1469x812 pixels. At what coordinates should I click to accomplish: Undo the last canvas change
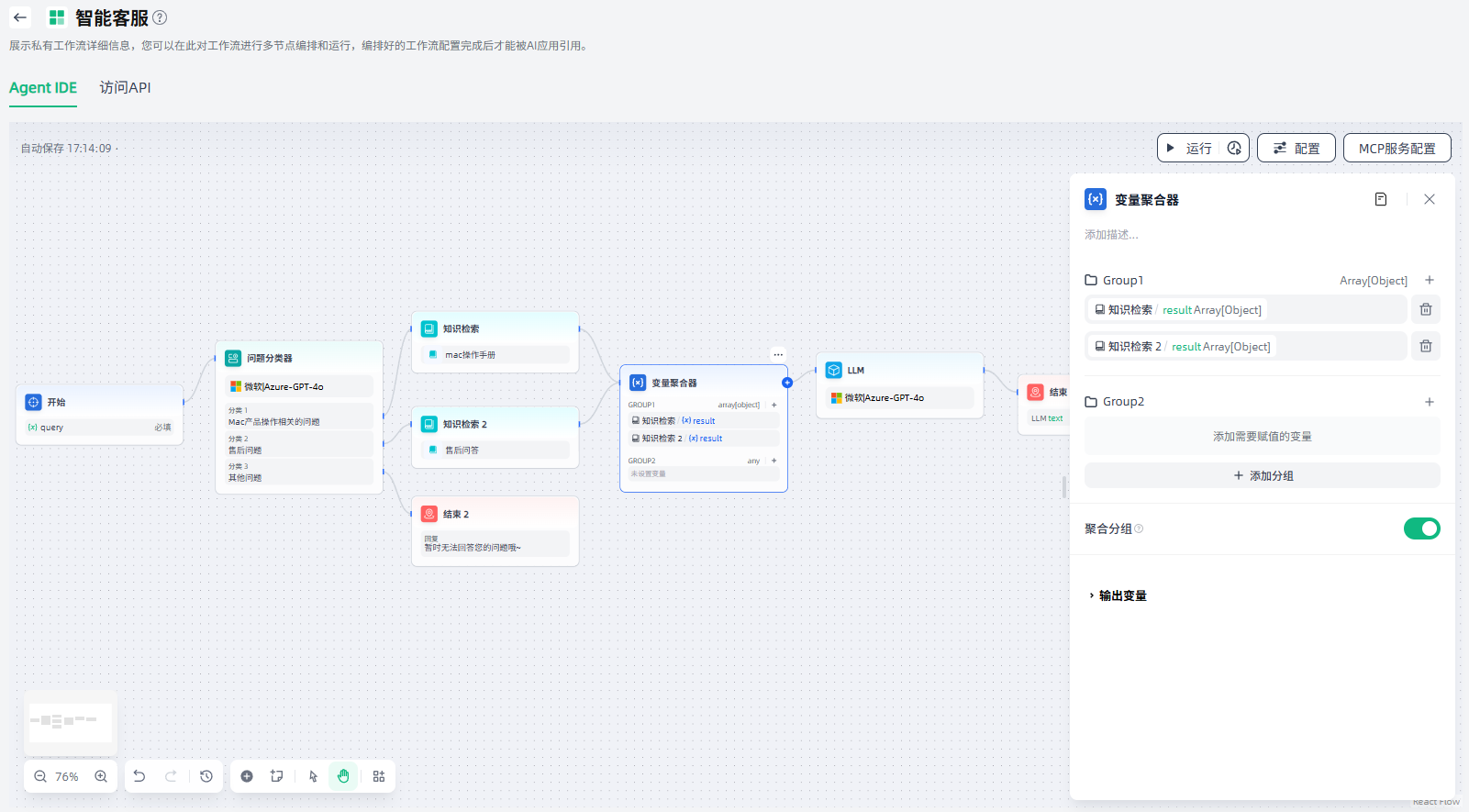[139, 776]
